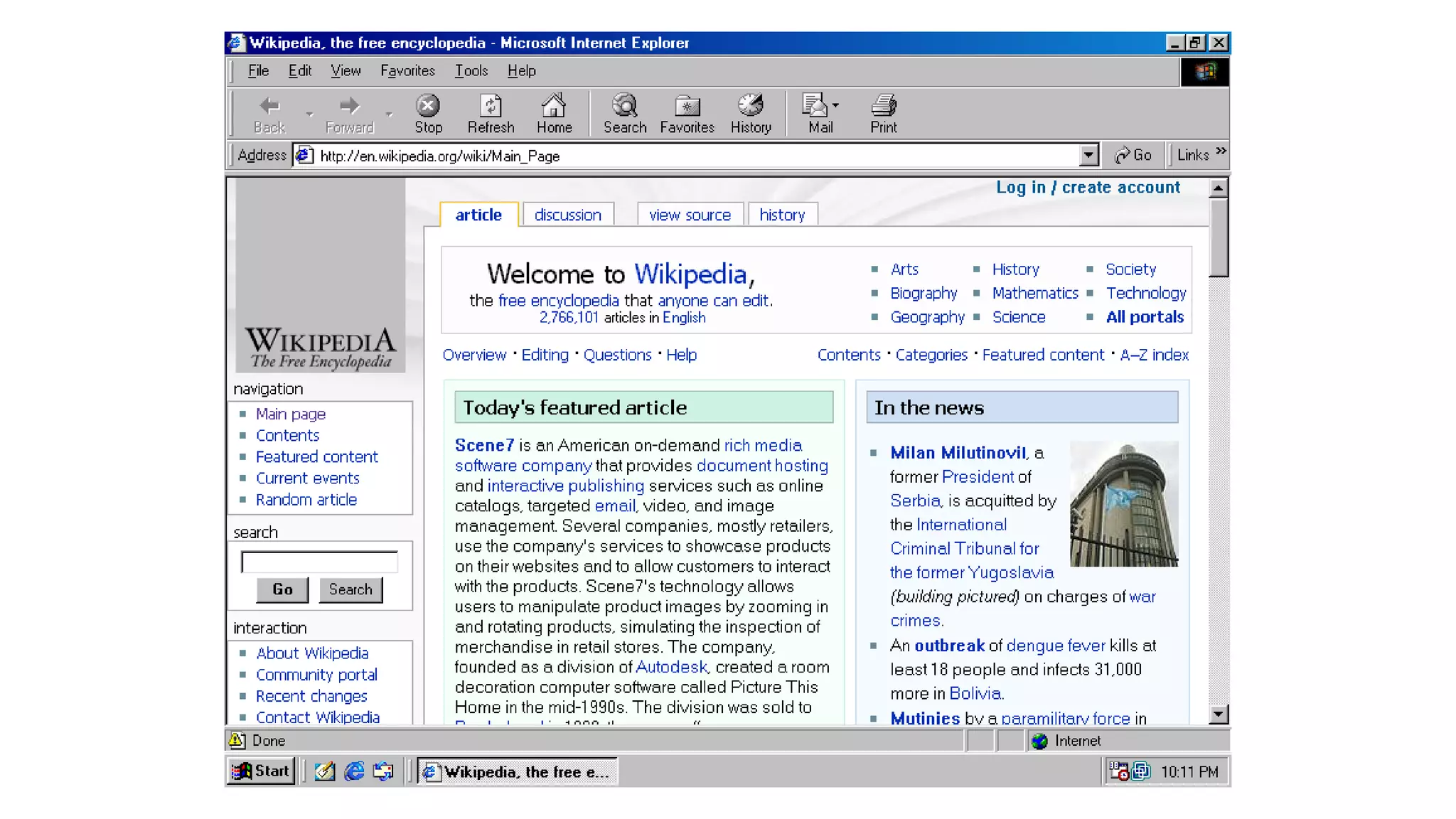This screenshot has width=1456, height=819.
Task: Click the Refresh page icon
Action: 491,107
